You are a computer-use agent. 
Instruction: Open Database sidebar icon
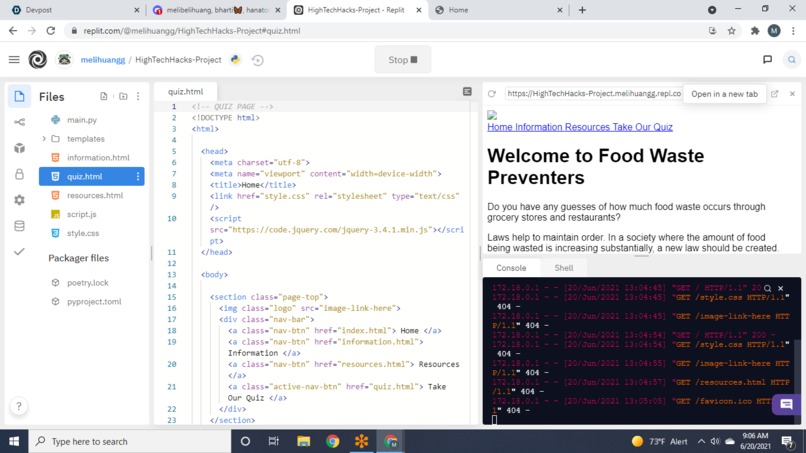pyautogui.click(x=19, y=226)
